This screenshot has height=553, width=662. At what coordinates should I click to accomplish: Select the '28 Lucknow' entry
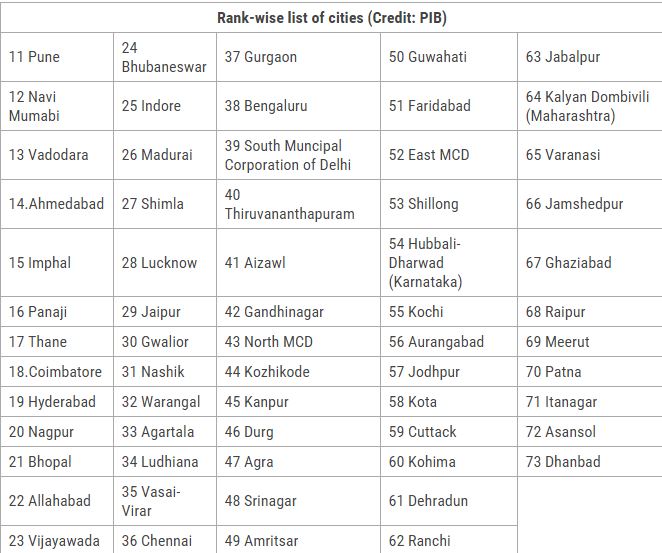[x=165, y=263]
